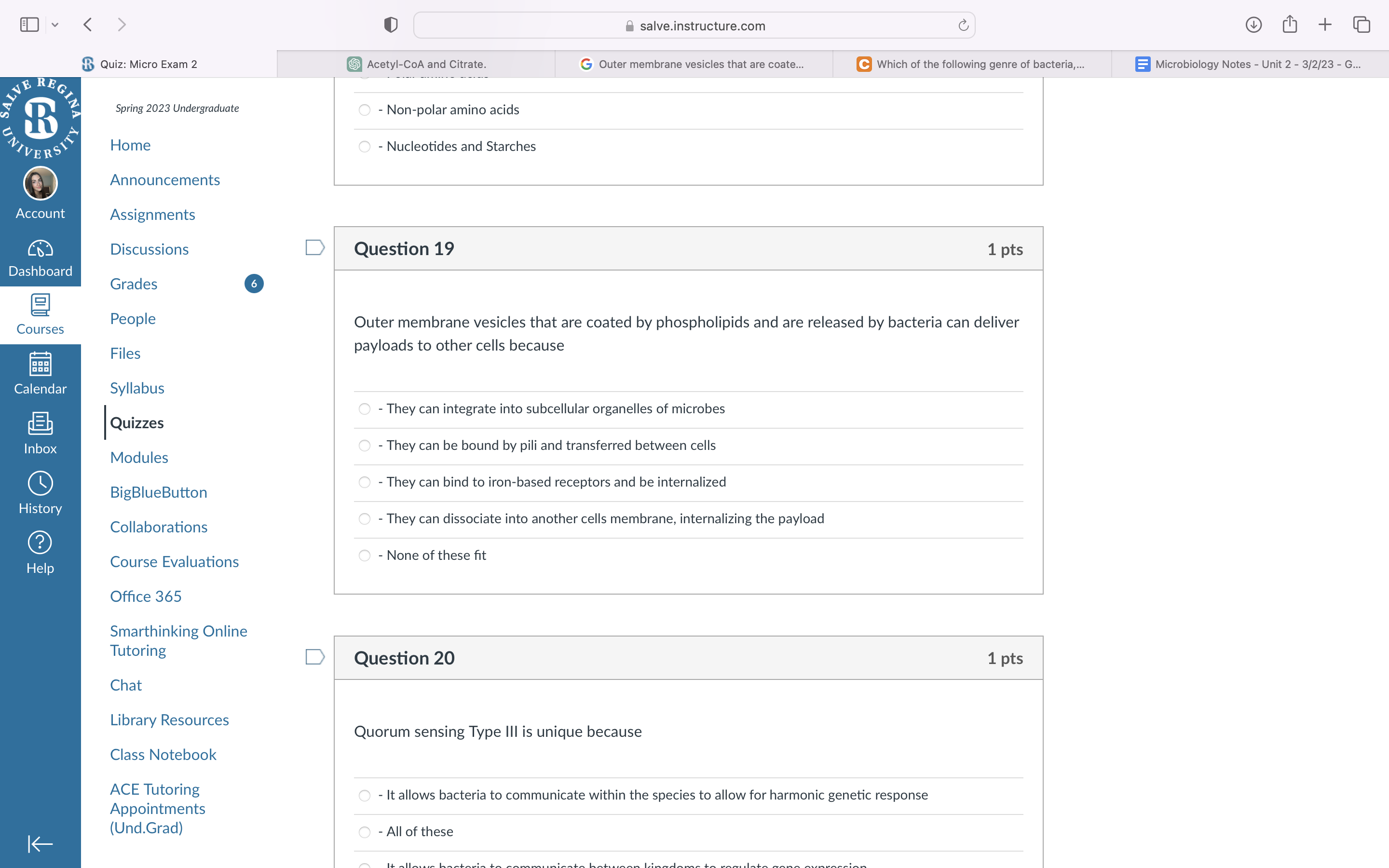Viewport: 1389px width, 868px height.
Task: Open the Modules course link
Action: (139, 458)
